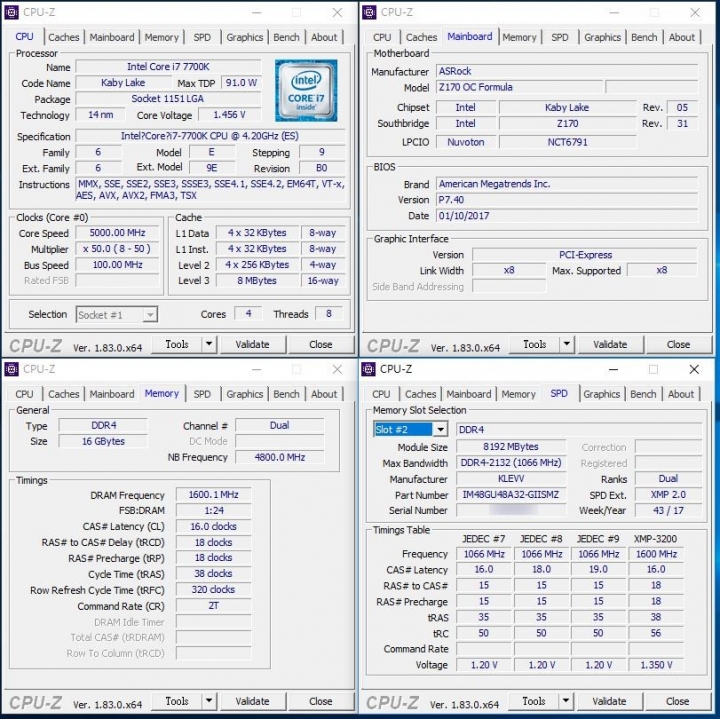
Task: Click CPU-Z app icon in the SPD window title bar
Action: [x=368, y=369]
